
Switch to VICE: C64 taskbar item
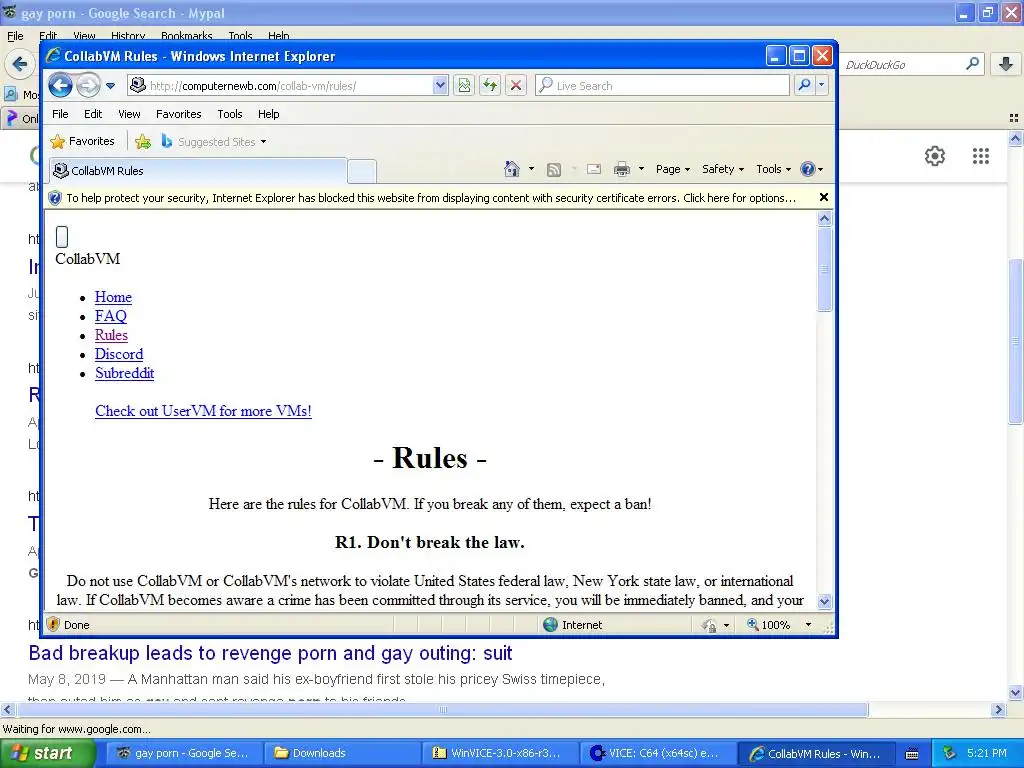click(658, 753)
